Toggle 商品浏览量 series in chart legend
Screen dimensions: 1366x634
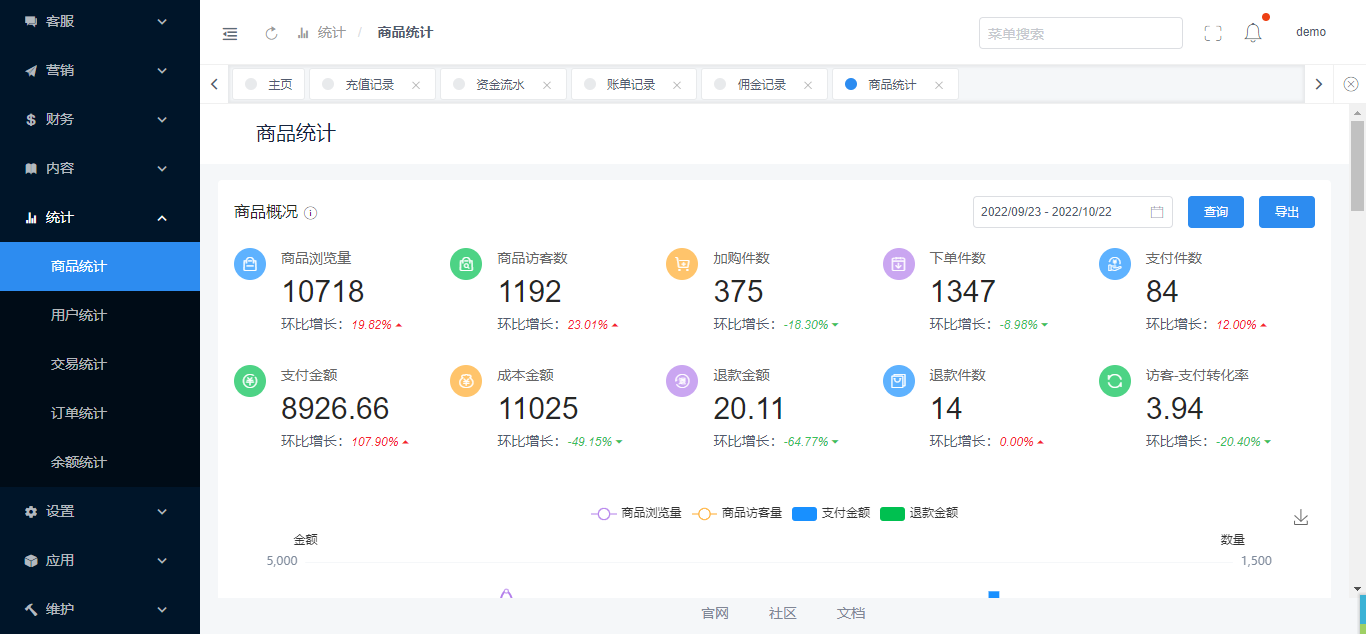coord(636,513)
